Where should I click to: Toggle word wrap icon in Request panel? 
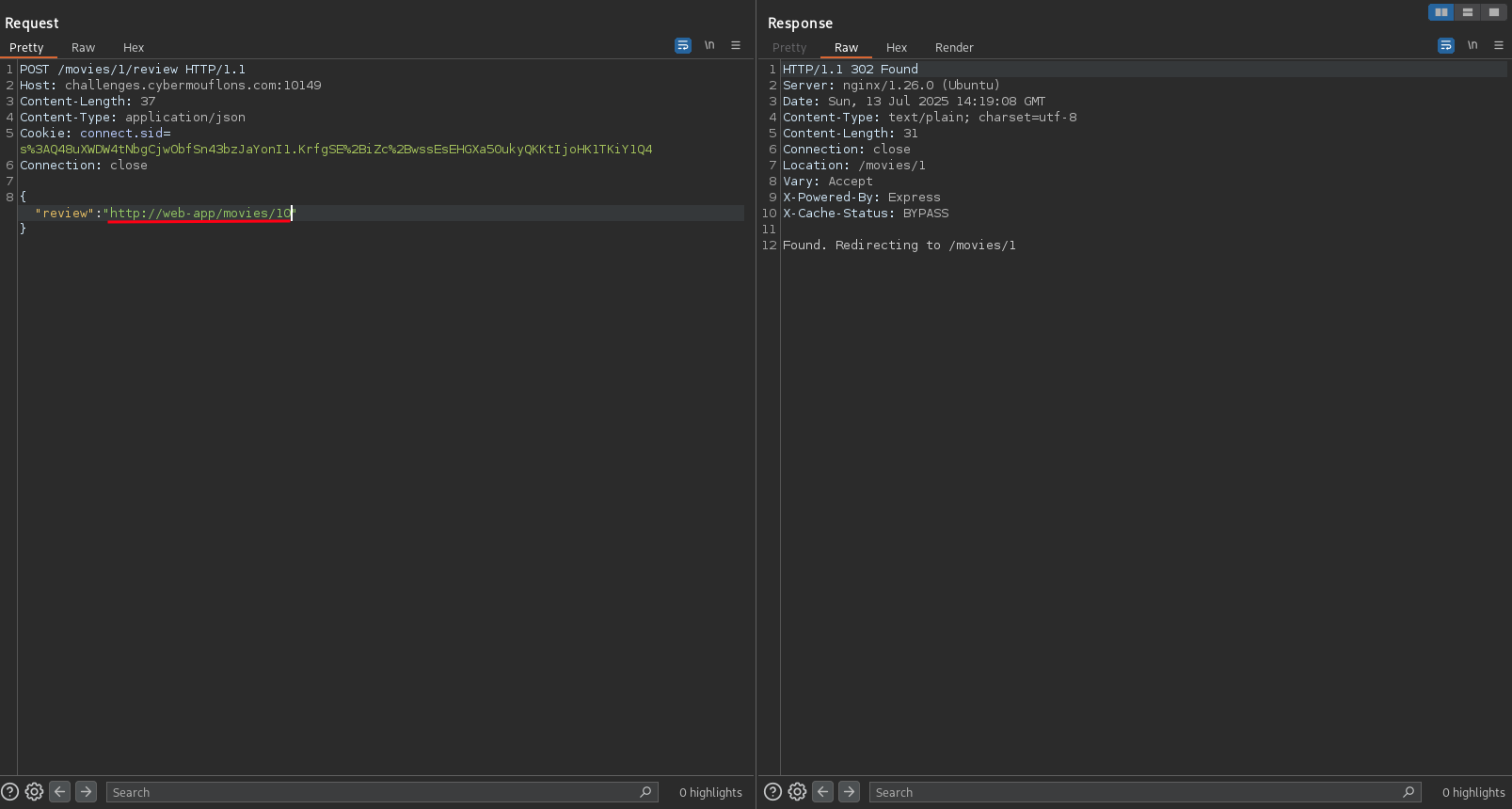click(x=683, y=45)
